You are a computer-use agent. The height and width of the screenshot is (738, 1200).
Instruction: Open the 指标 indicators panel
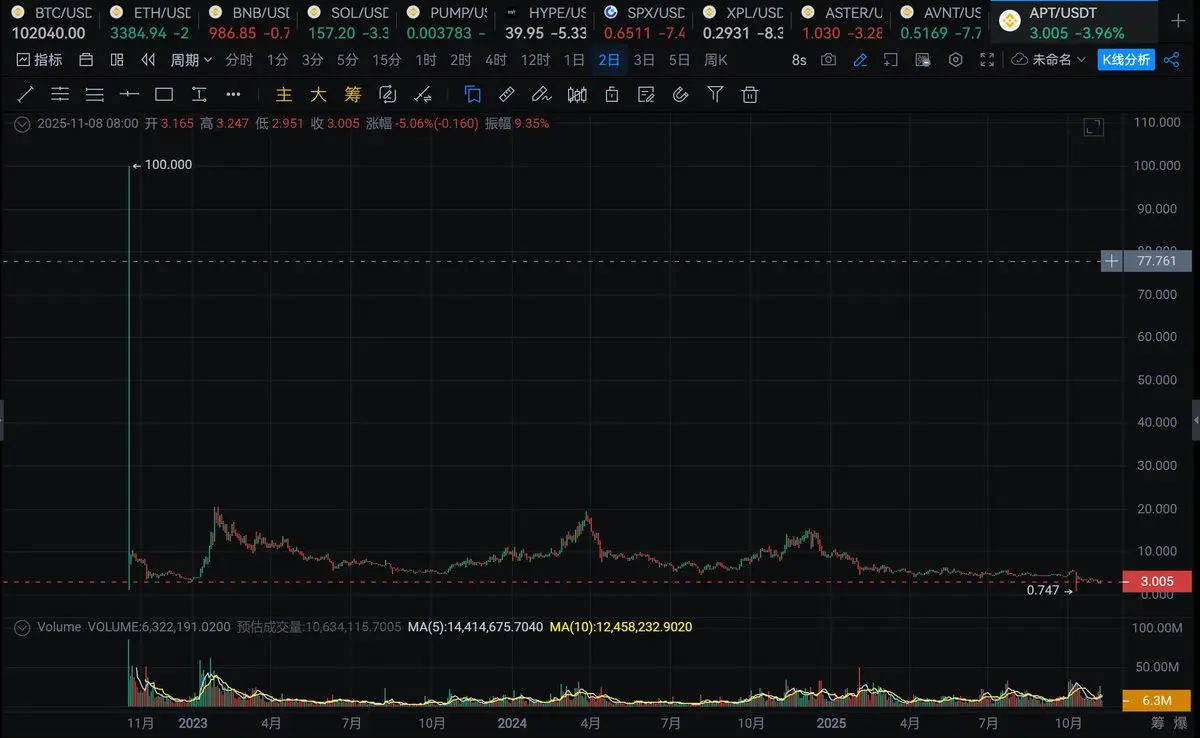pos(40,60)
